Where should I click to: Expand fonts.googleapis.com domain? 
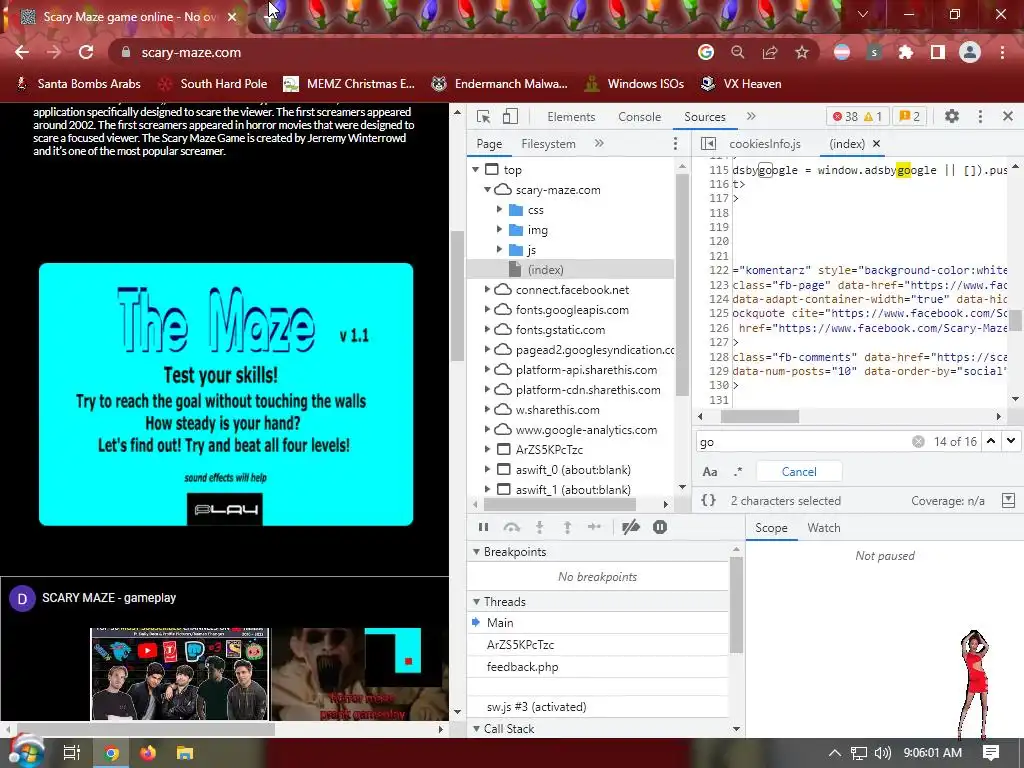pos(487,310)
